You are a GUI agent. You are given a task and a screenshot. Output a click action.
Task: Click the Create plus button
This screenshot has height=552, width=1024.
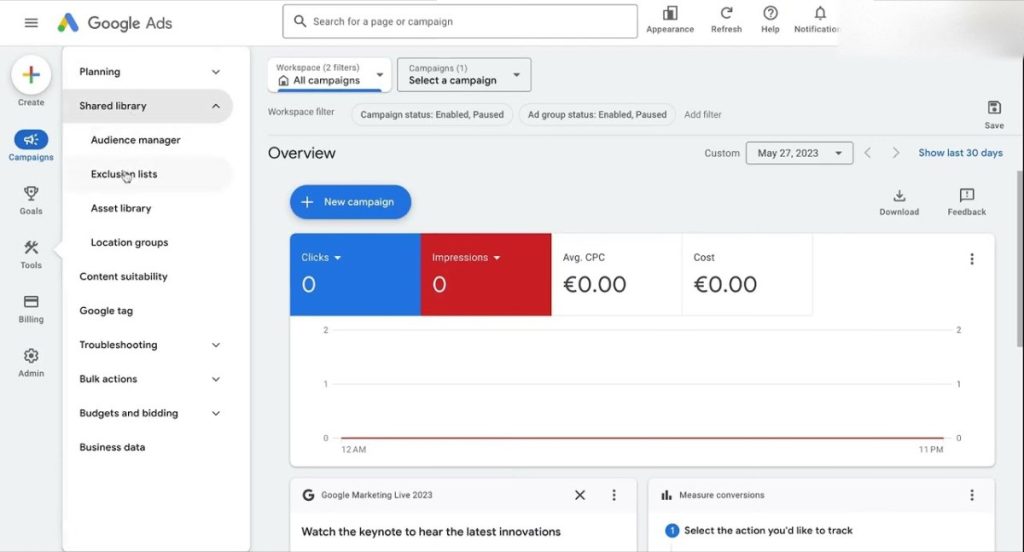click(x=31, y=75)
